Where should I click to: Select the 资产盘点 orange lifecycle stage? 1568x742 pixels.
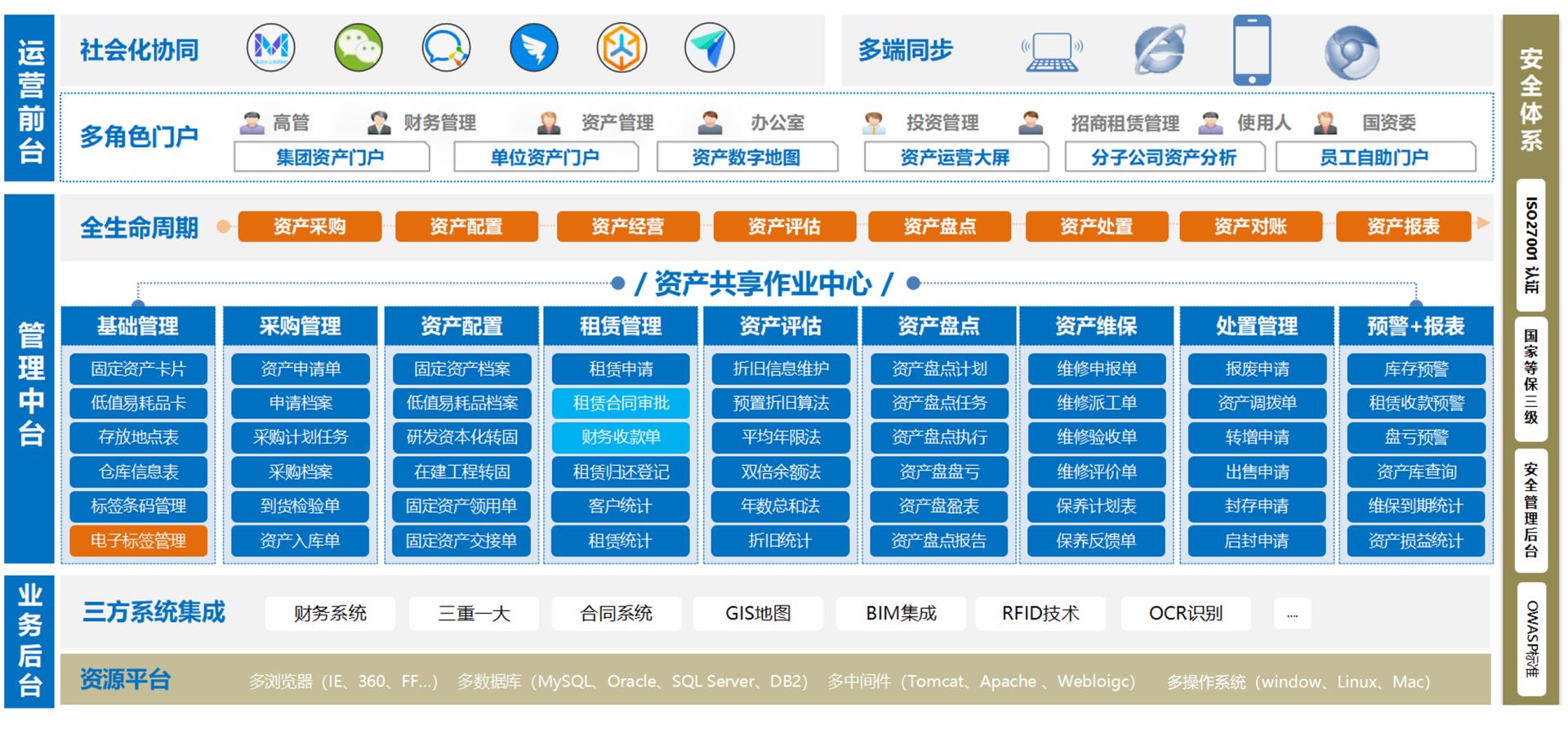[x=939, y=226]
